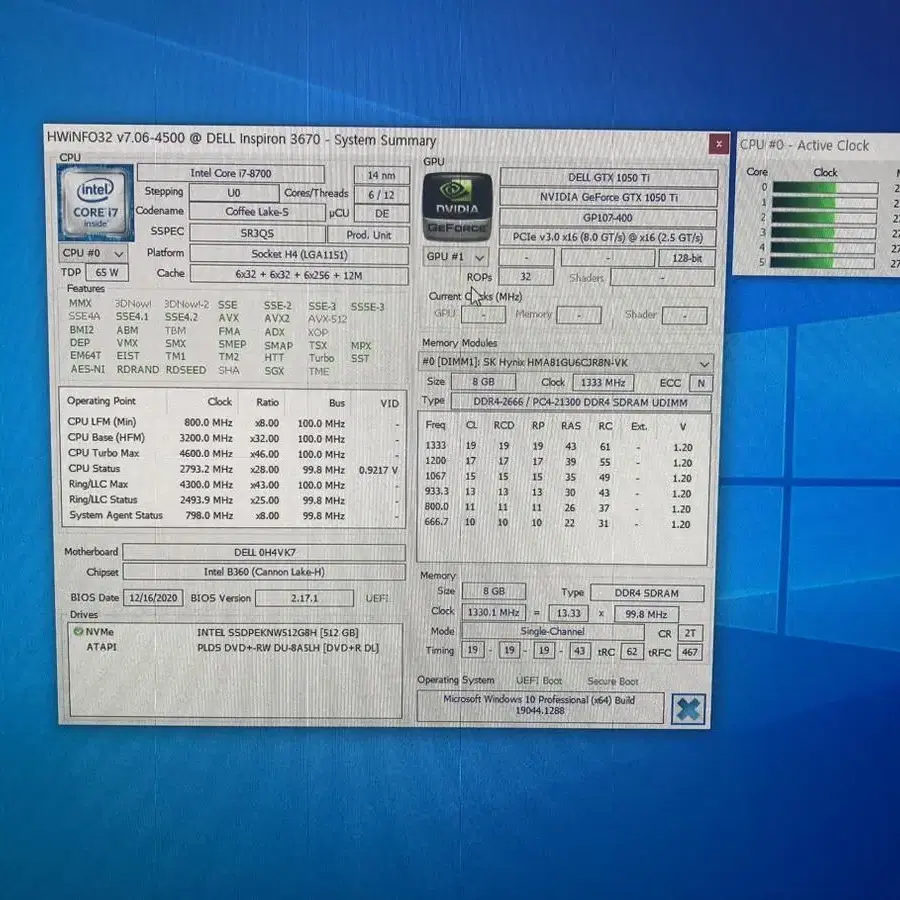The width and height of the screenshot is (900, 900).
Task: Click the Ring/LLC Max row
Action: [234, 484]
